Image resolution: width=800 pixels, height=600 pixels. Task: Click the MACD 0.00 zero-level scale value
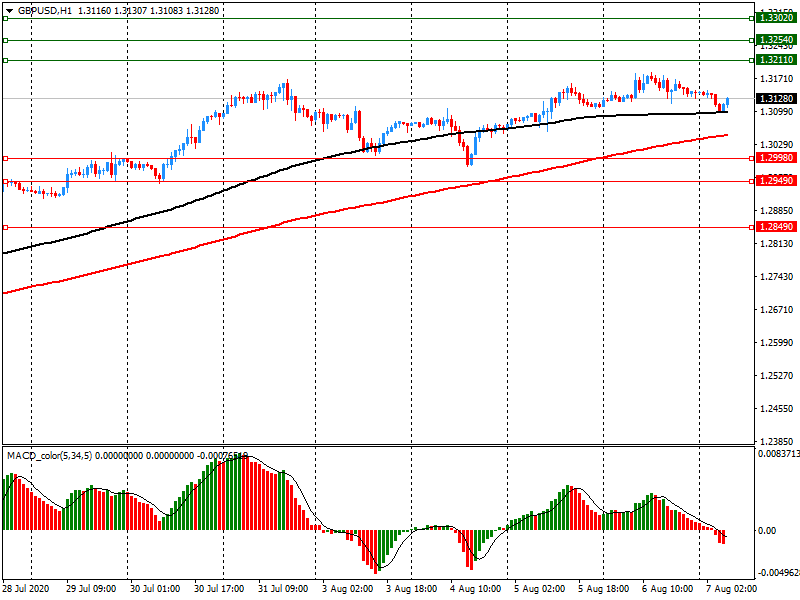[x=767, y=531]
